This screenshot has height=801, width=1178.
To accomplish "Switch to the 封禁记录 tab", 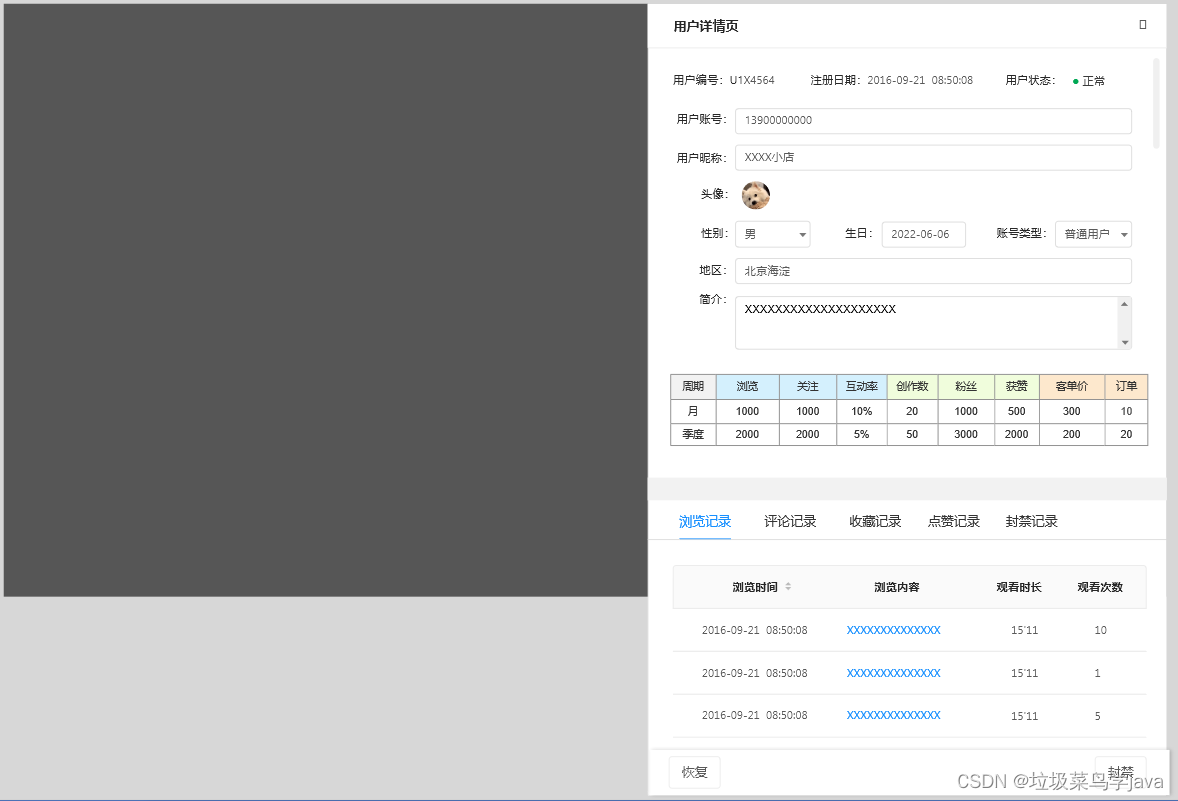I will (1032, 521).
